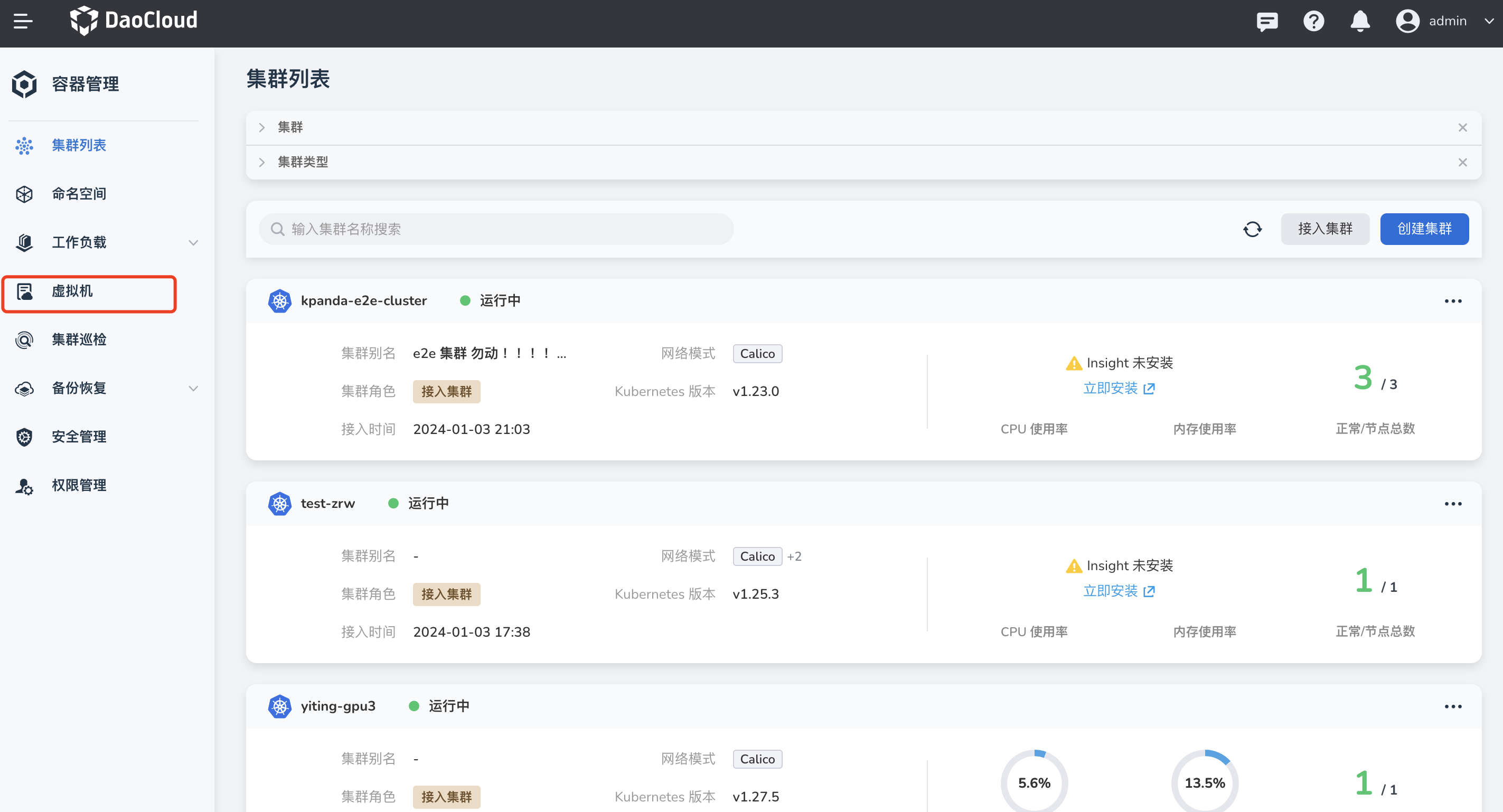Expand the 工作负载 sidebar submenu
The height and width of the screenshot is (812, 1503).
click(193, 243)
